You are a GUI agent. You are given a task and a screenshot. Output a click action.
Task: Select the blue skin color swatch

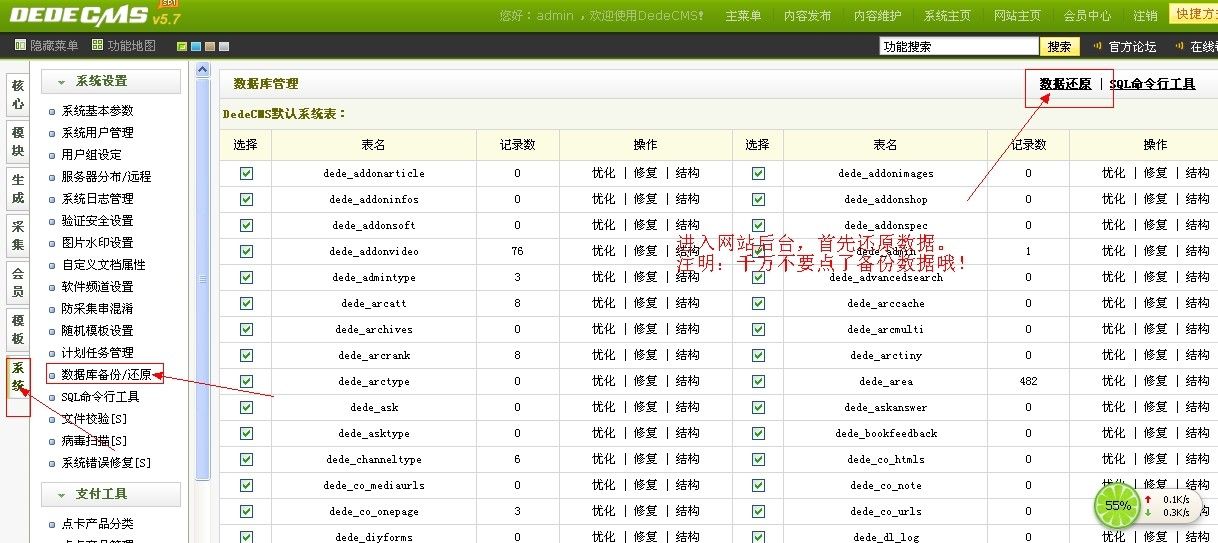(195, 47)
